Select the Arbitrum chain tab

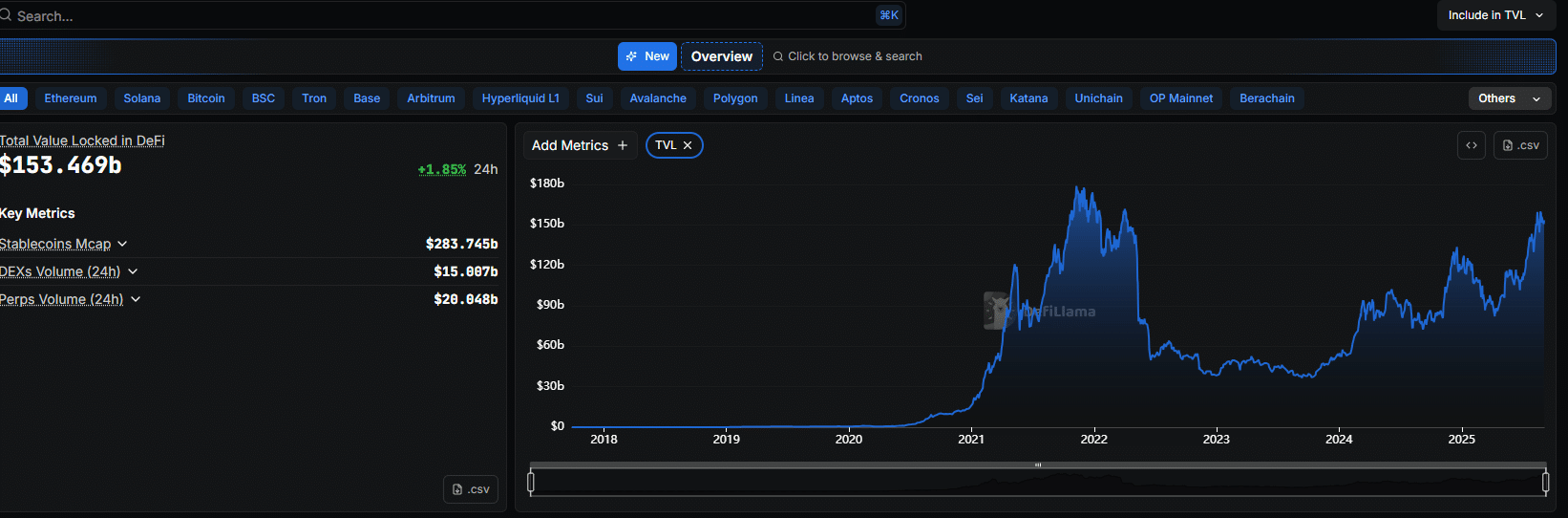tap(432, 98)
